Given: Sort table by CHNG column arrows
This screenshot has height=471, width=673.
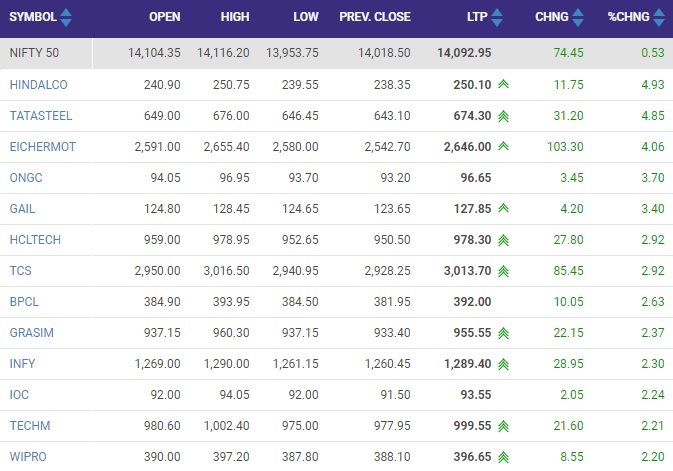Looking at the screenshot, I should tap(578, 17).
